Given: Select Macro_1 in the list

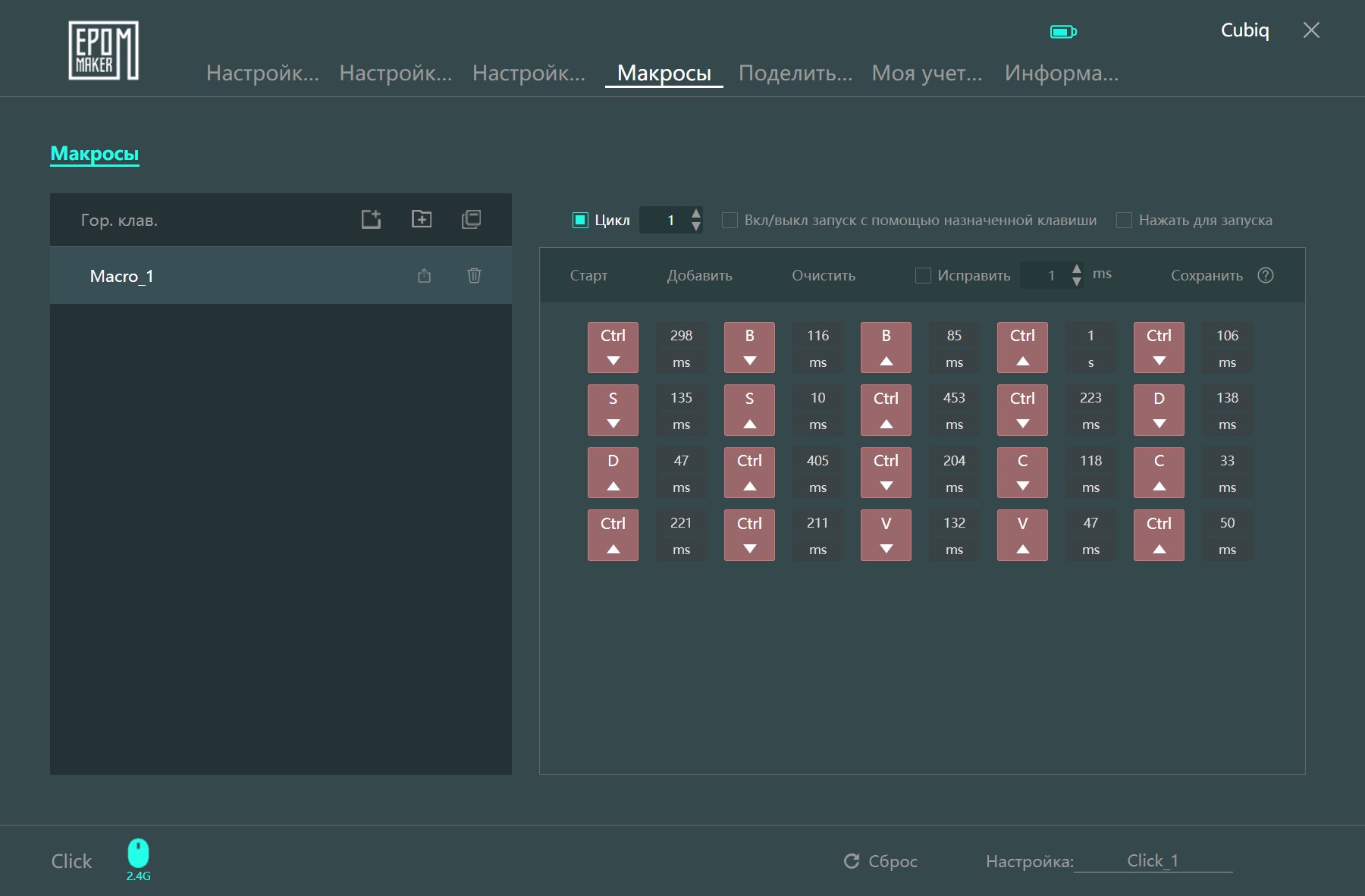Looking at the screenshot, I should [281, 276].
